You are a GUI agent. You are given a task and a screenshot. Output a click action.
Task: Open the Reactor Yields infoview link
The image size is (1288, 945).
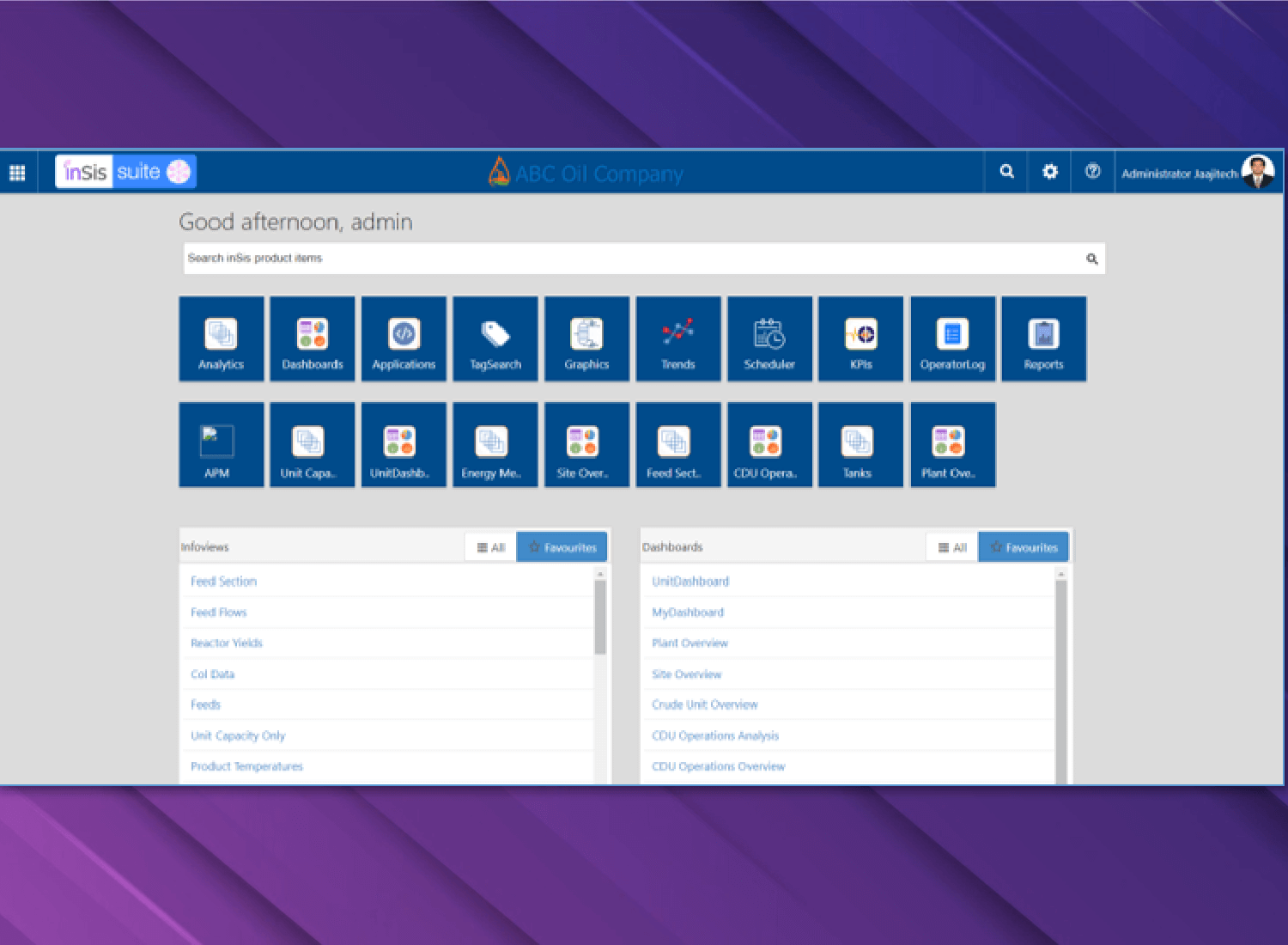point(227,643)
